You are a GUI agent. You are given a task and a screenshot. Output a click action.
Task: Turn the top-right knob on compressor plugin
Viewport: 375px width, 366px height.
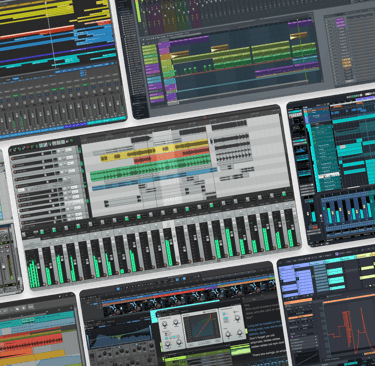point(237,319)
